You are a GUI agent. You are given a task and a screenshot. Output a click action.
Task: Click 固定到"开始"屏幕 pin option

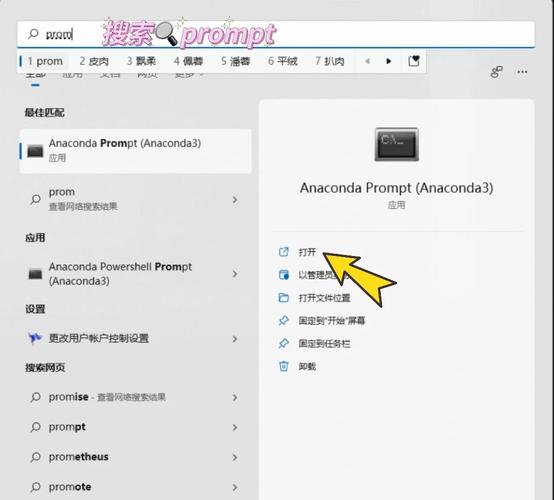click(x=331, y=320)
